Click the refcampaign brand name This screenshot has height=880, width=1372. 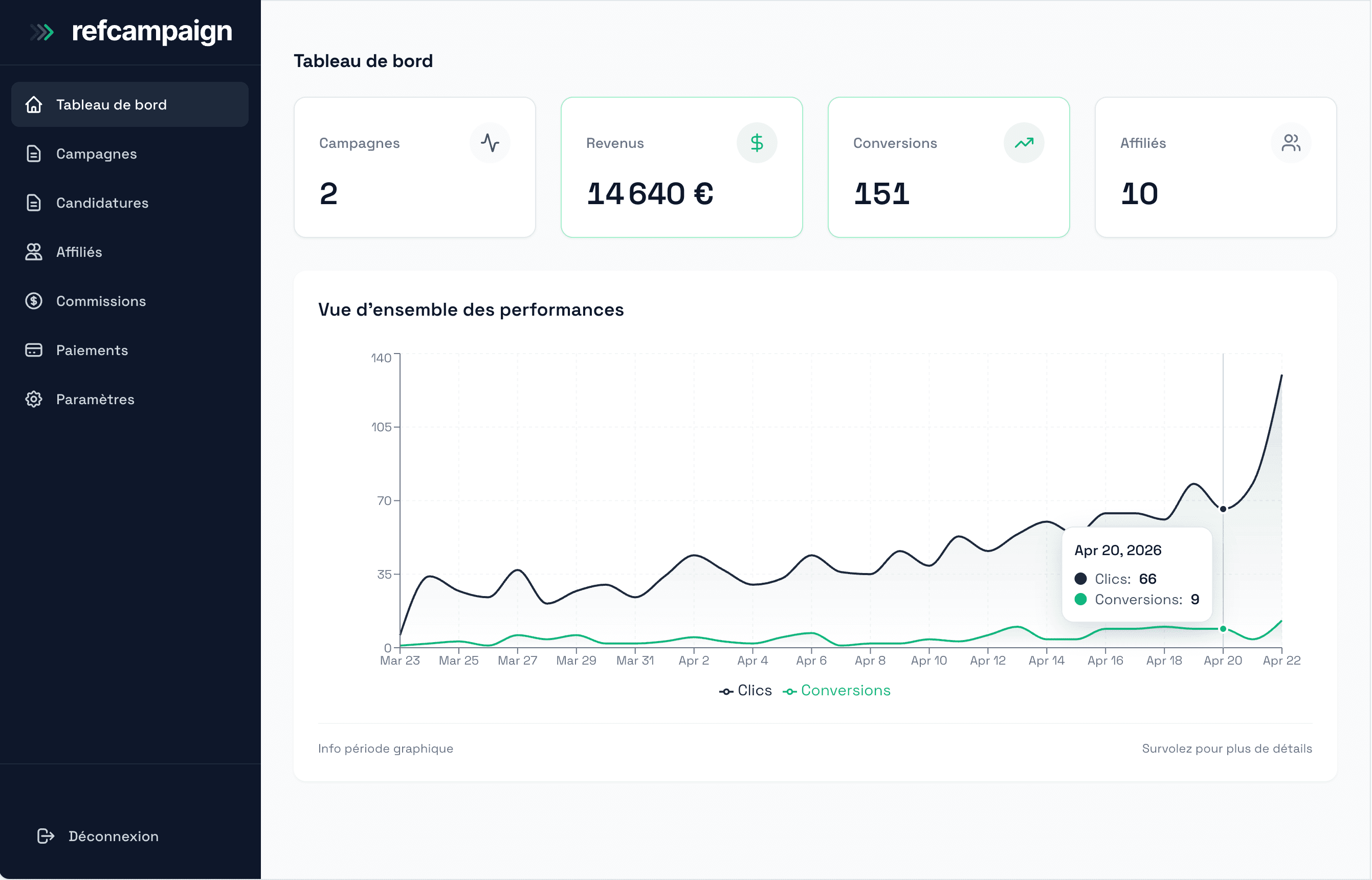(152, 31)
